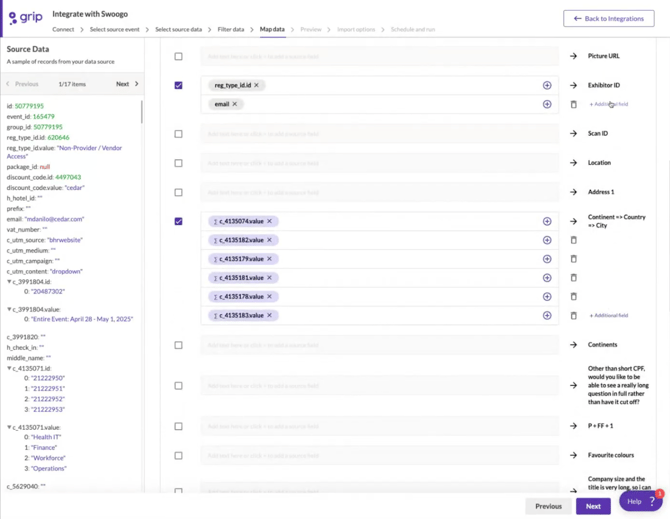Enable the Picture URL mapping checkbox
The width and height of the screenshot is (670, 519).
tap(179, 56)
